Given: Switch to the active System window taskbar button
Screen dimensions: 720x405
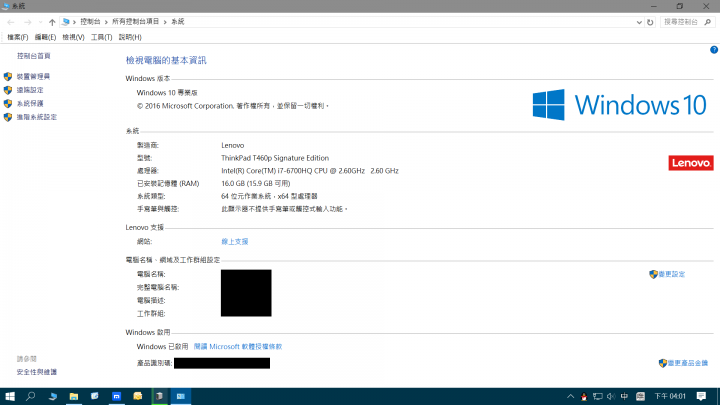Looking at the screenshot, I should click(x=180, y=396).
